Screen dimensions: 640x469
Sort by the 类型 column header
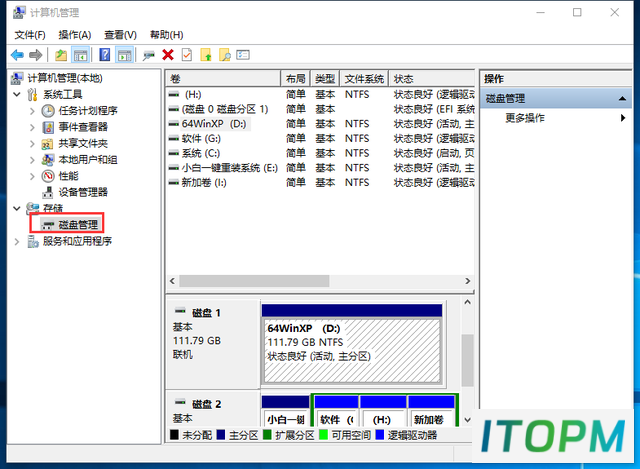click(325, 78)
